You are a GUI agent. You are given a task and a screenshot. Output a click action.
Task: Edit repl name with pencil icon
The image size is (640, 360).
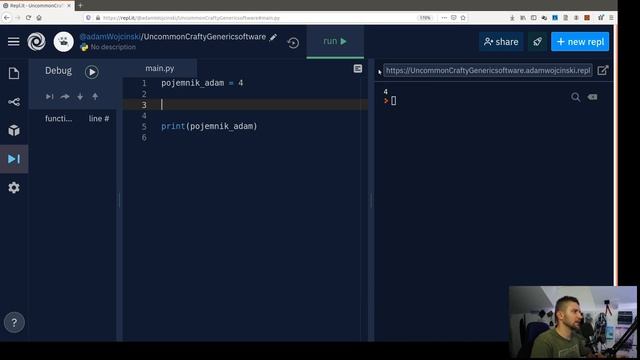[273, 37]
